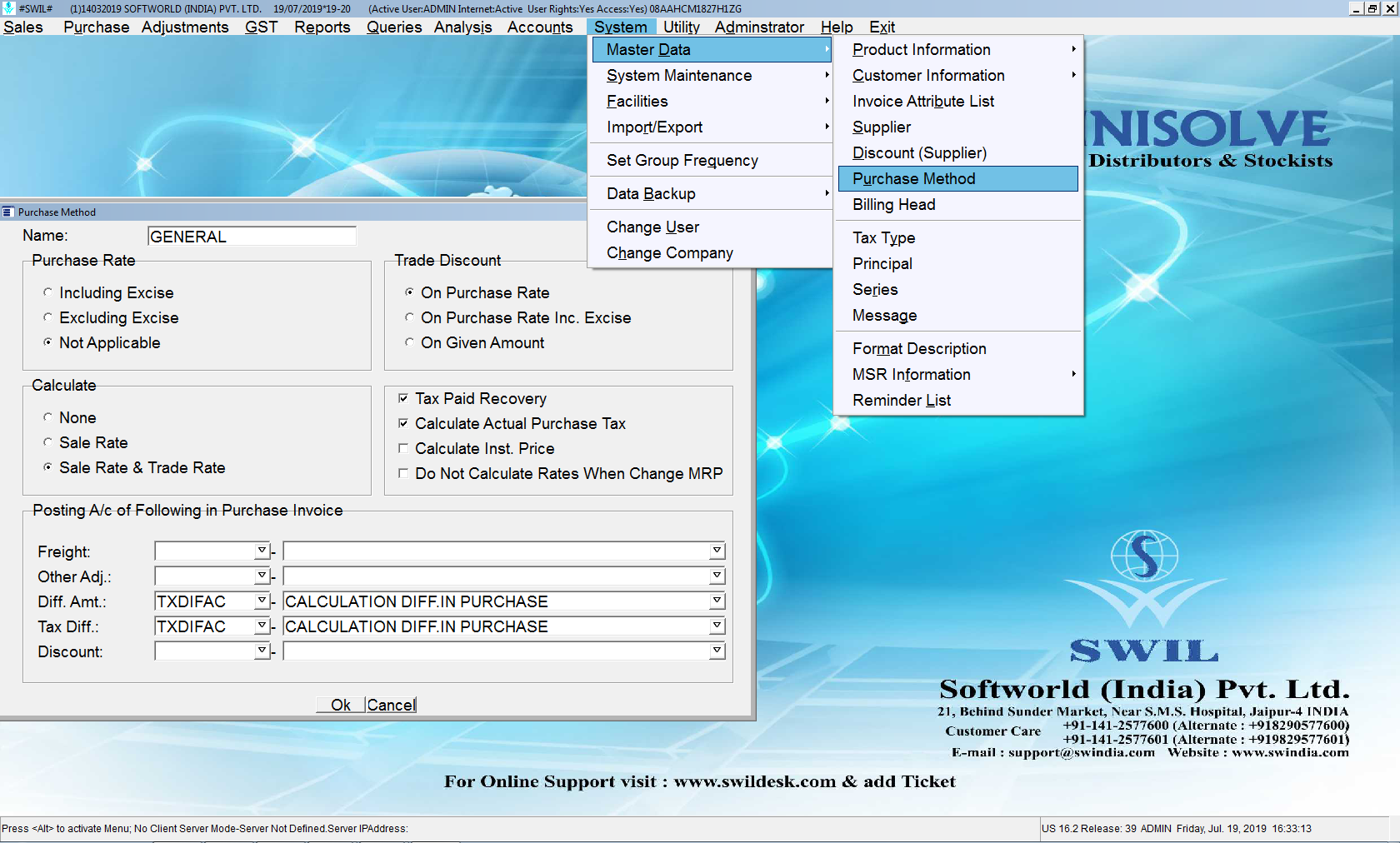The width and height of the screenshot is (1400, 843).
Task: Choose On Purchase Rate Inc. Excise
Action: [x=409, y=317]
